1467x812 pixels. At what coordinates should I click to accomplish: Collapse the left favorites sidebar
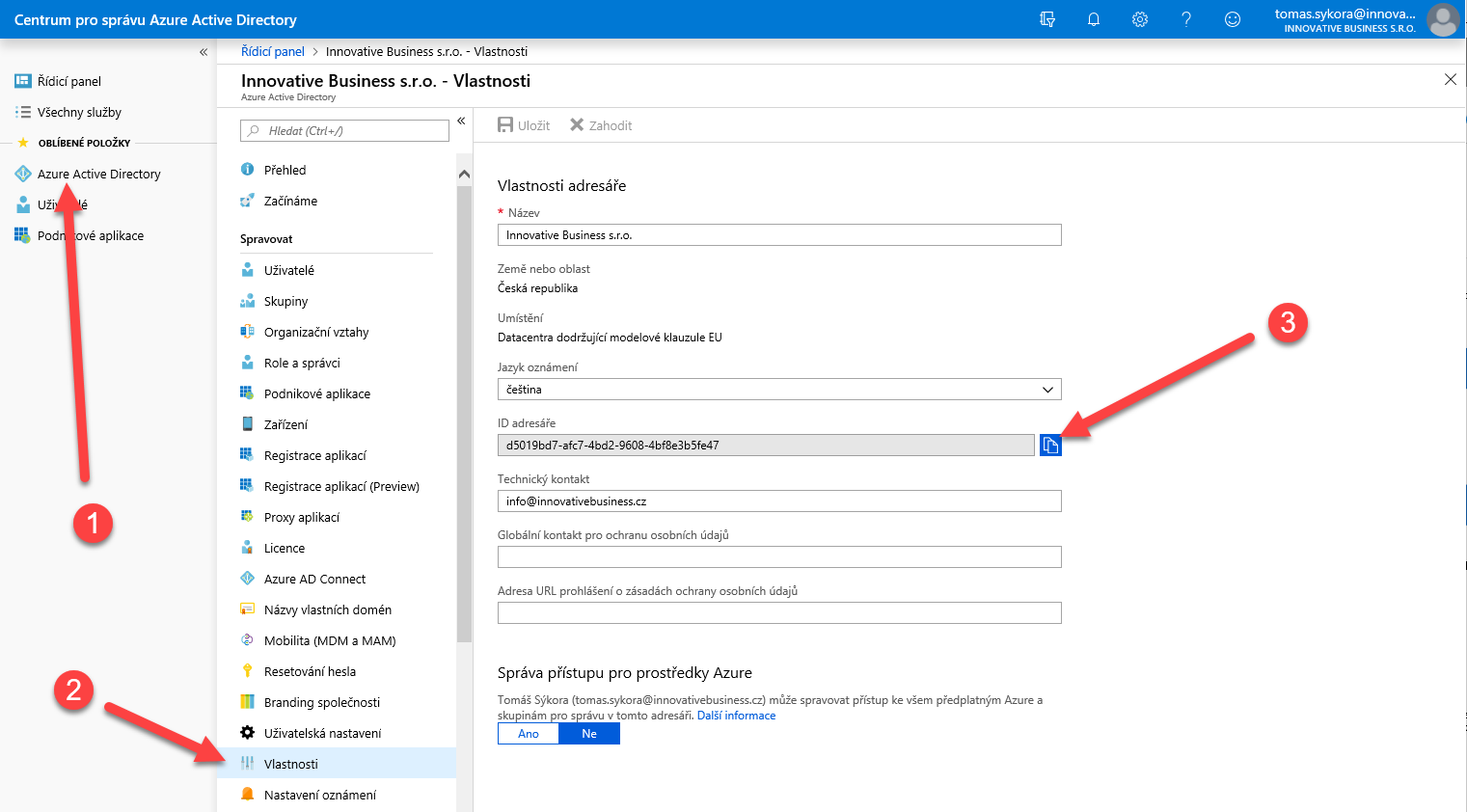(204, 52)
